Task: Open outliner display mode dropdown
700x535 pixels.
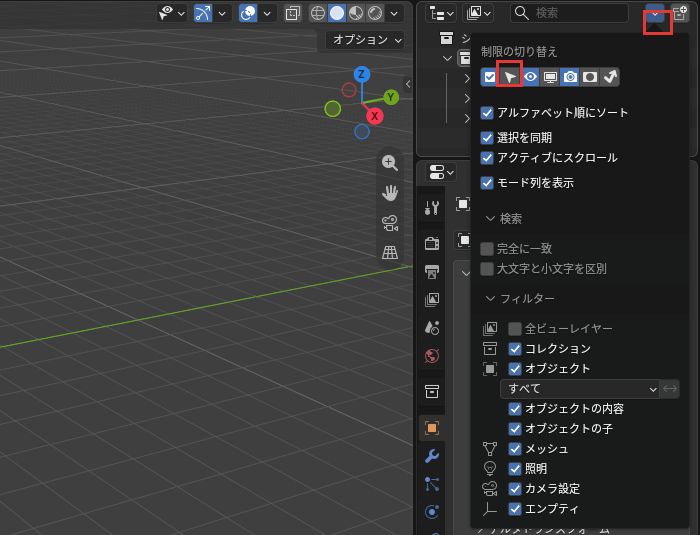Action: (478, 13)
